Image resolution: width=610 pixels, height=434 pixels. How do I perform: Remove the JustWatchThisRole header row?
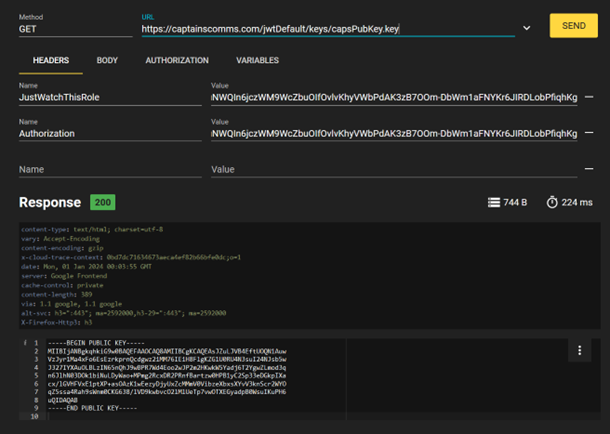coord(589,98)
